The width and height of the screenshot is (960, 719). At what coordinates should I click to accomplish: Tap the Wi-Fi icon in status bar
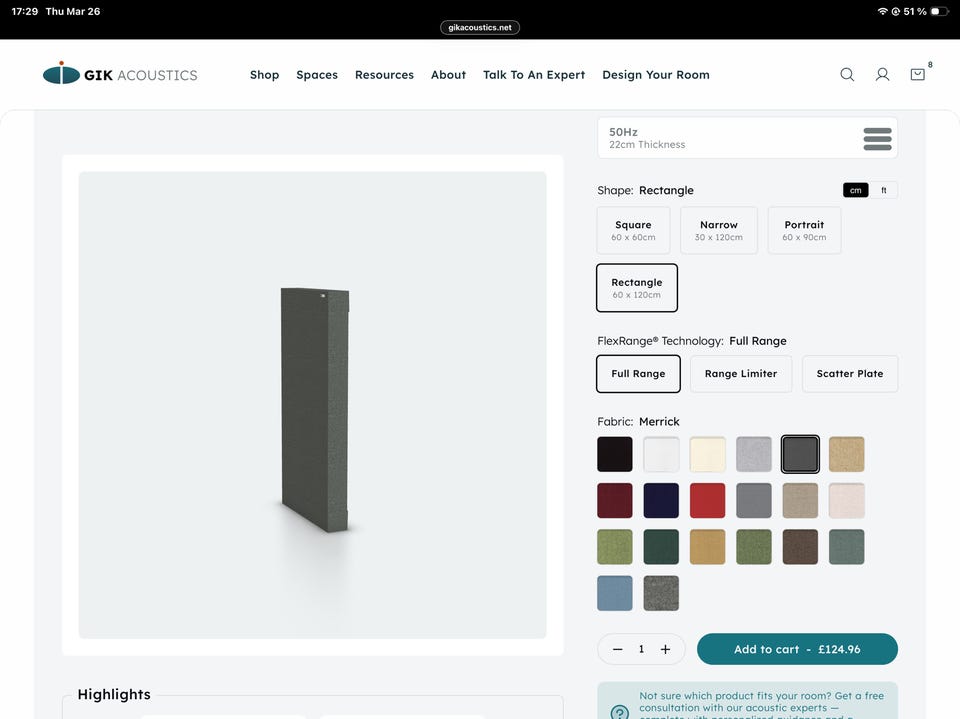click(882, 11)
